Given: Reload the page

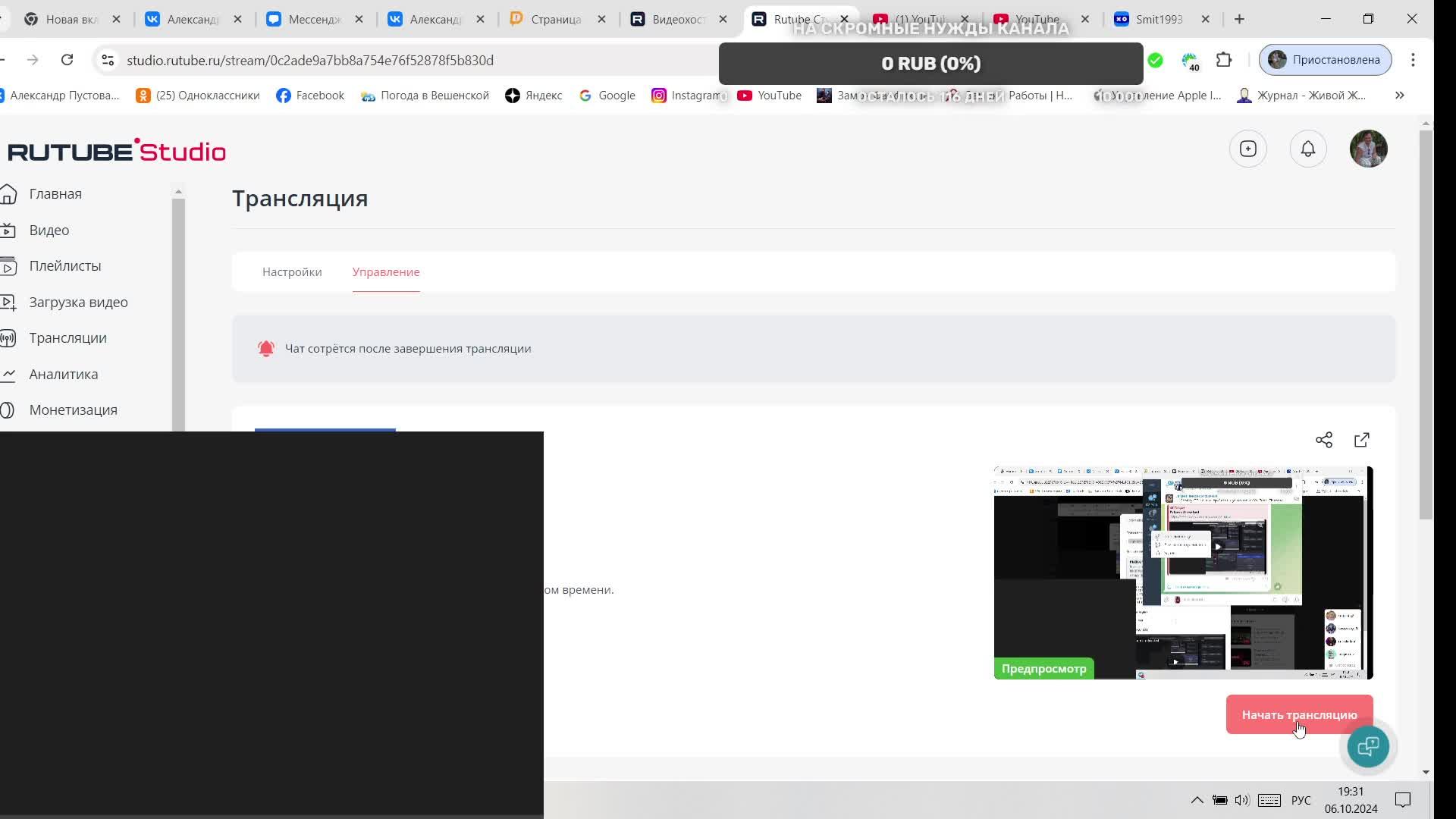Looking at the screenshot, I should point(67,60).
